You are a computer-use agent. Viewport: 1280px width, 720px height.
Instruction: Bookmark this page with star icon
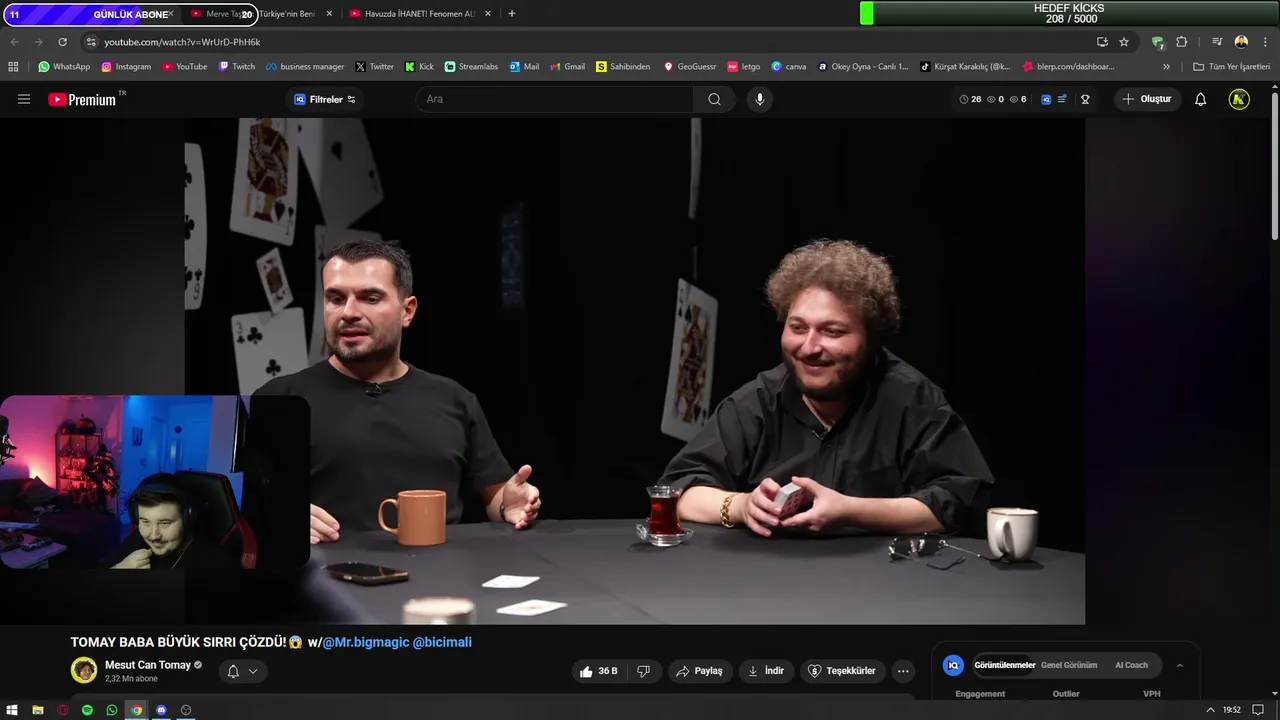point(1124,42)
